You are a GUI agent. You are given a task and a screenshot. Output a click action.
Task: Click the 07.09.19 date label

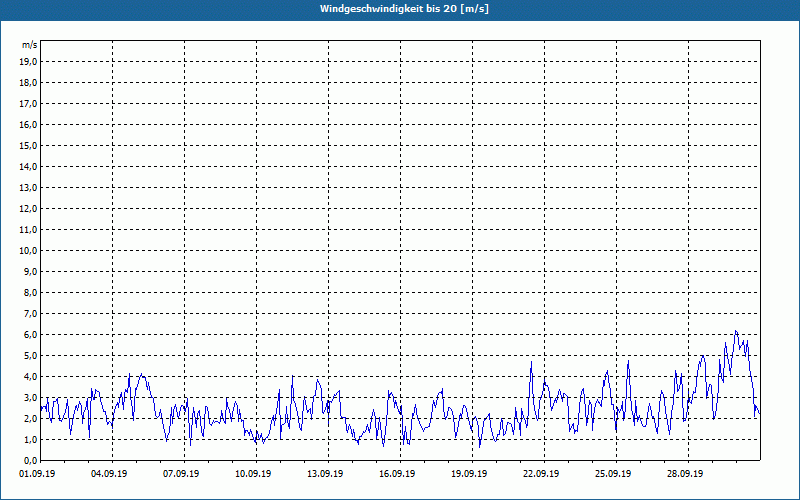(181, 473)
